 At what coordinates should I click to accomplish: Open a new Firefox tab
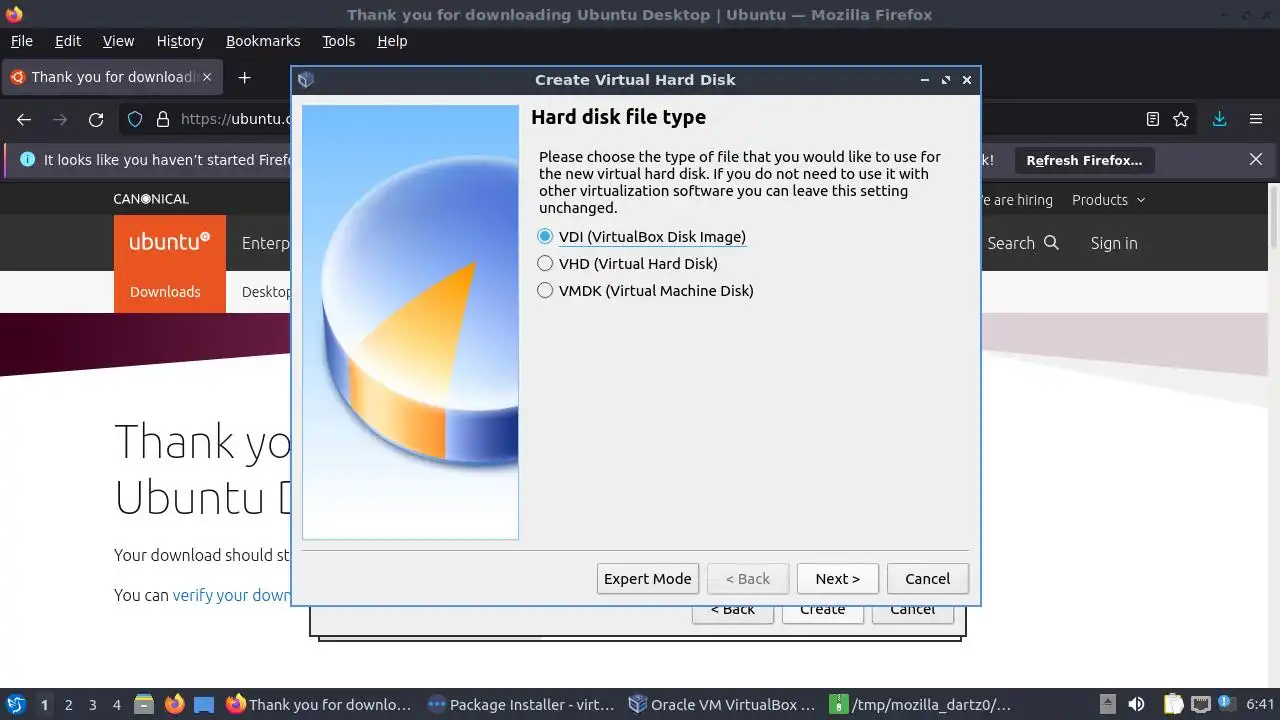tap(244, 77)
